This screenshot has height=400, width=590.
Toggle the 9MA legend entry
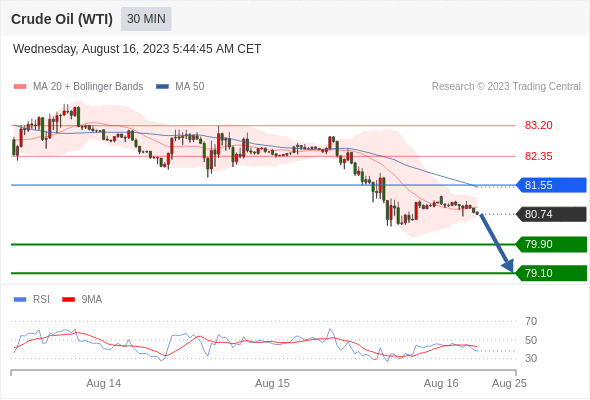tap(82, 300)
